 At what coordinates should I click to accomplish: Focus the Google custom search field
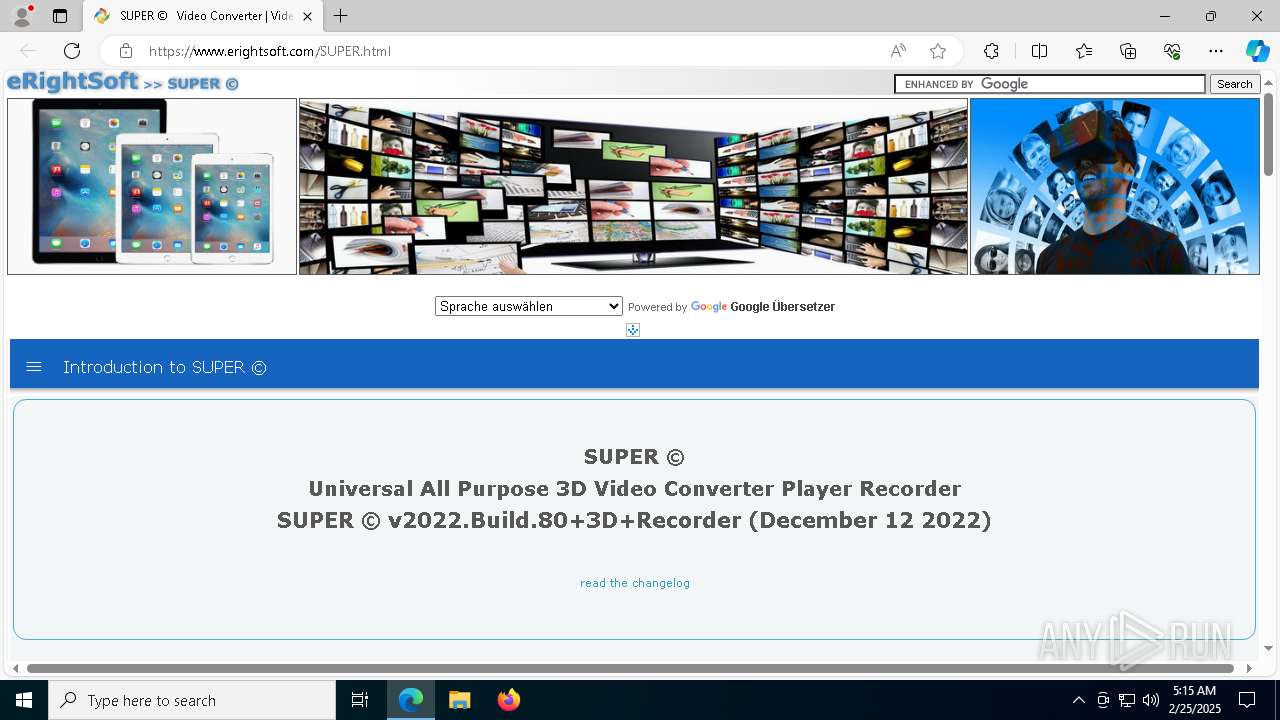[1050, 84]
